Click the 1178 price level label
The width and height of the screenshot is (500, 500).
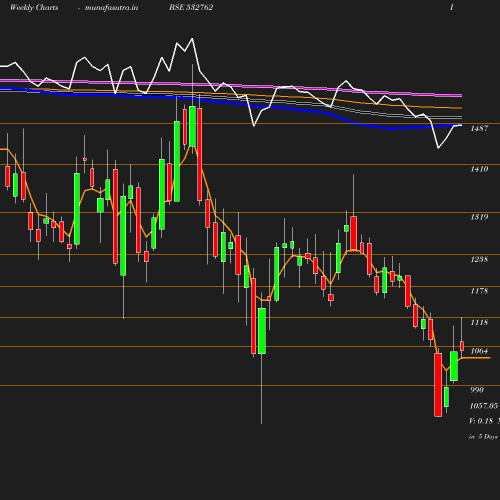point(479,291)
